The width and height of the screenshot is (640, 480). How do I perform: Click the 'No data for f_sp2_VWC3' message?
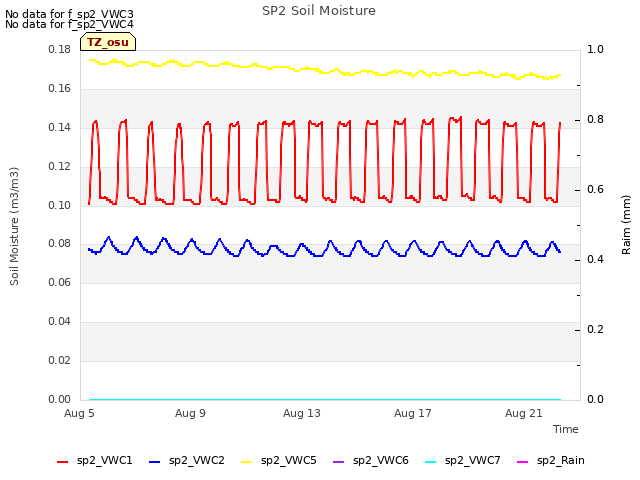coord(69,14)
